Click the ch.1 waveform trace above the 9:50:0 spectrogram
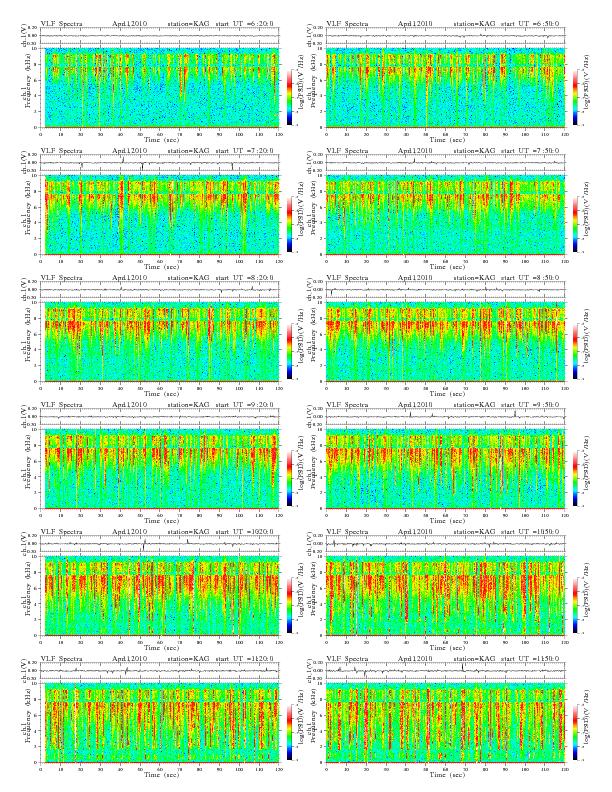Screen dimensions: 612x792 point(445,417)
